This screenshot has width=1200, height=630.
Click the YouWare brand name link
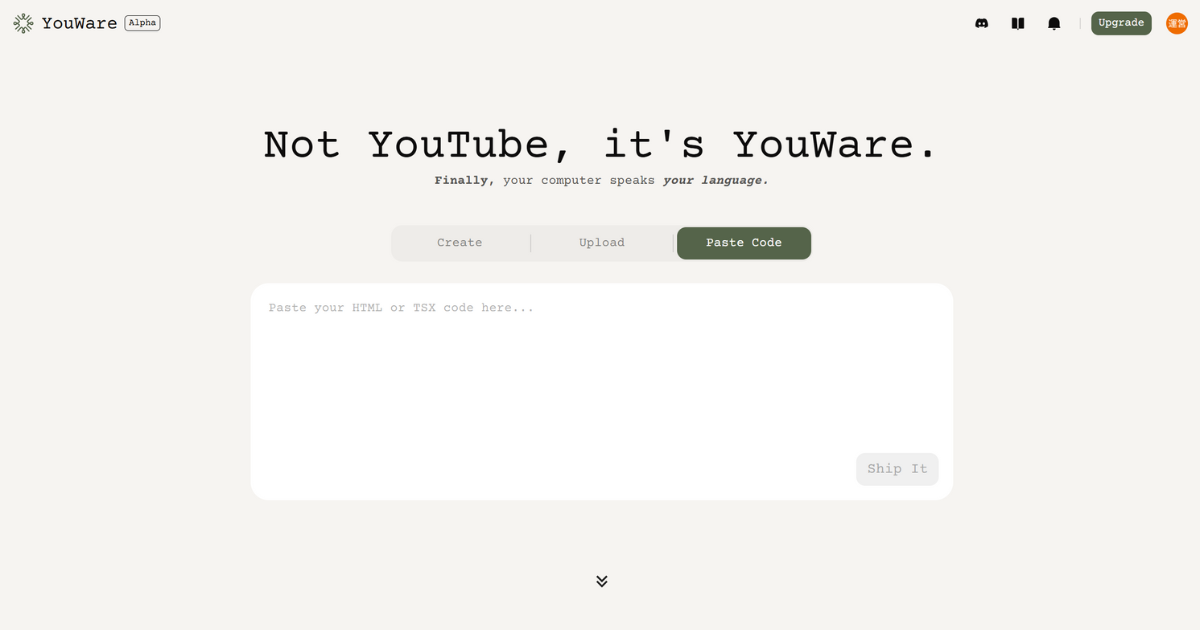coord(80,23)
